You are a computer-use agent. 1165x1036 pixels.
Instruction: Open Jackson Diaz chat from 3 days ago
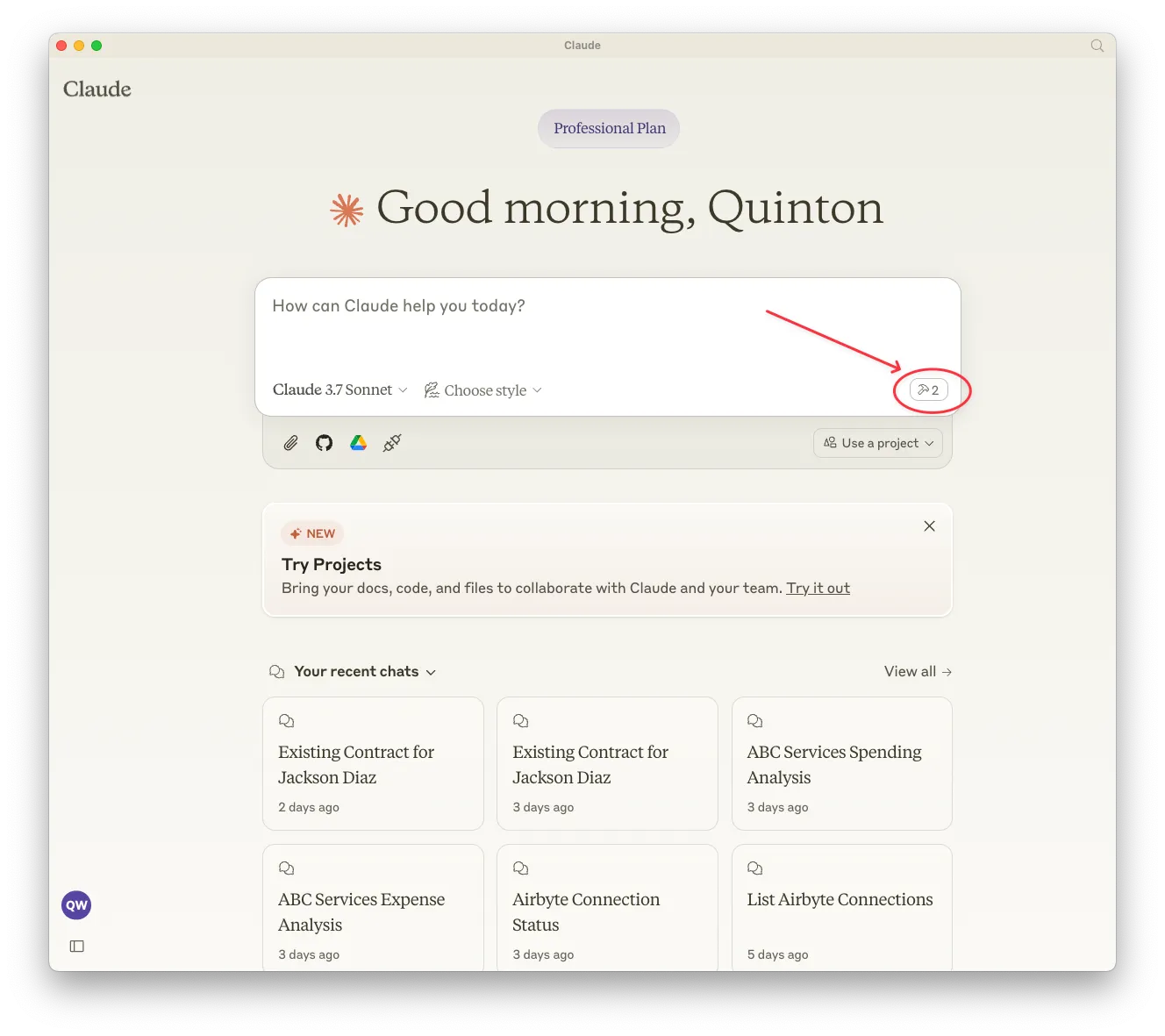[607, 763]
